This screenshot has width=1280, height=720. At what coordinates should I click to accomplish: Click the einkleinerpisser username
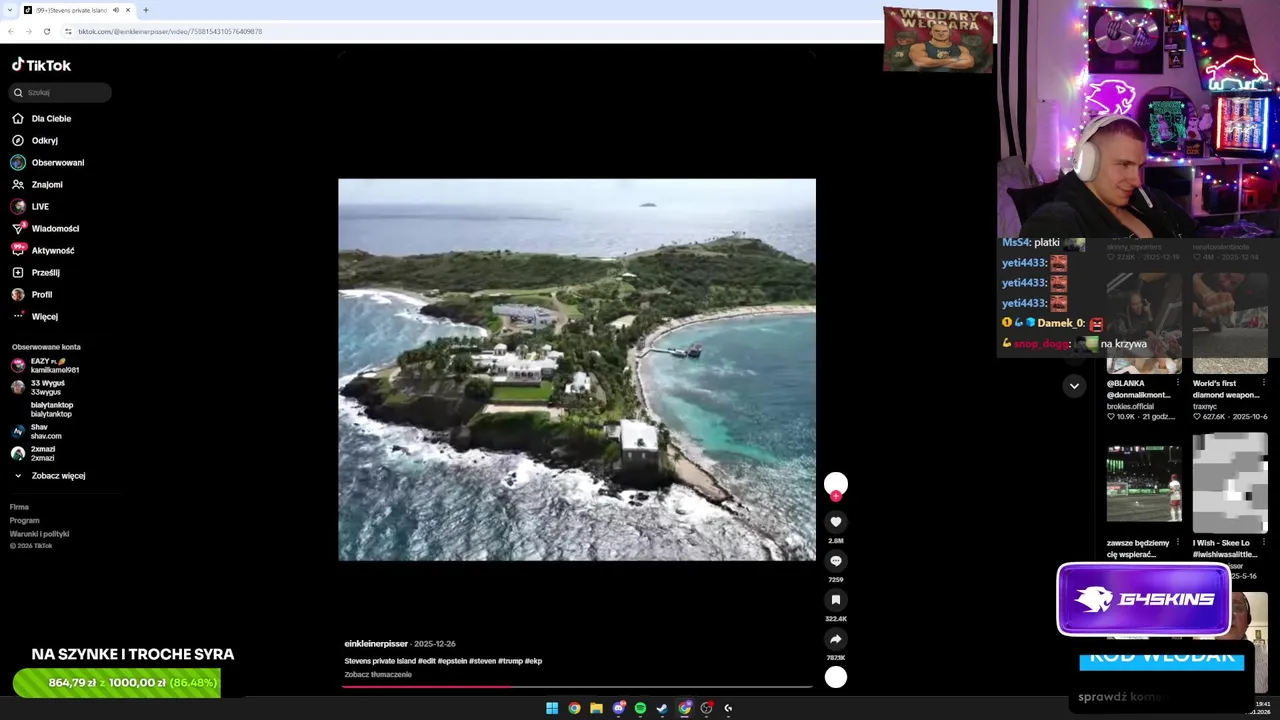coord(376,644)
